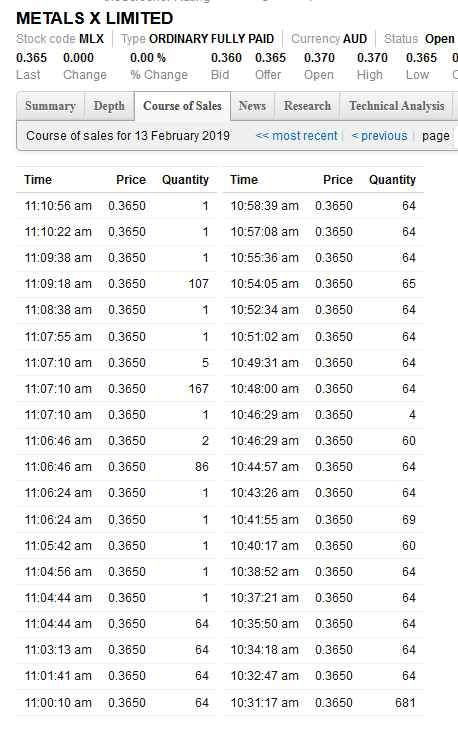Click 'Course of sales for 13 February 2019'
458x729 pixels.
[128, 136]
